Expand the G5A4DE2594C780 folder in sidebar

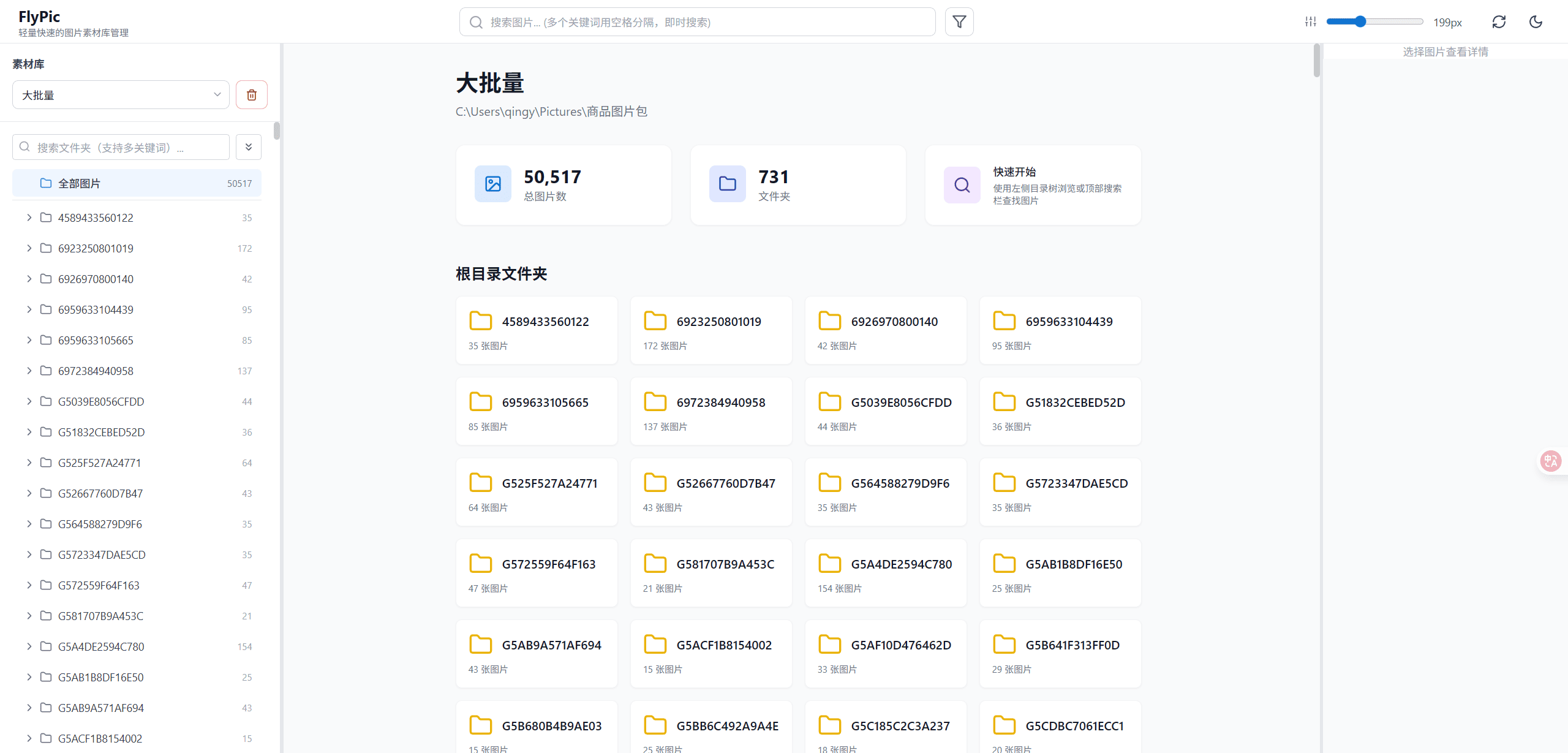click(29, 646)
